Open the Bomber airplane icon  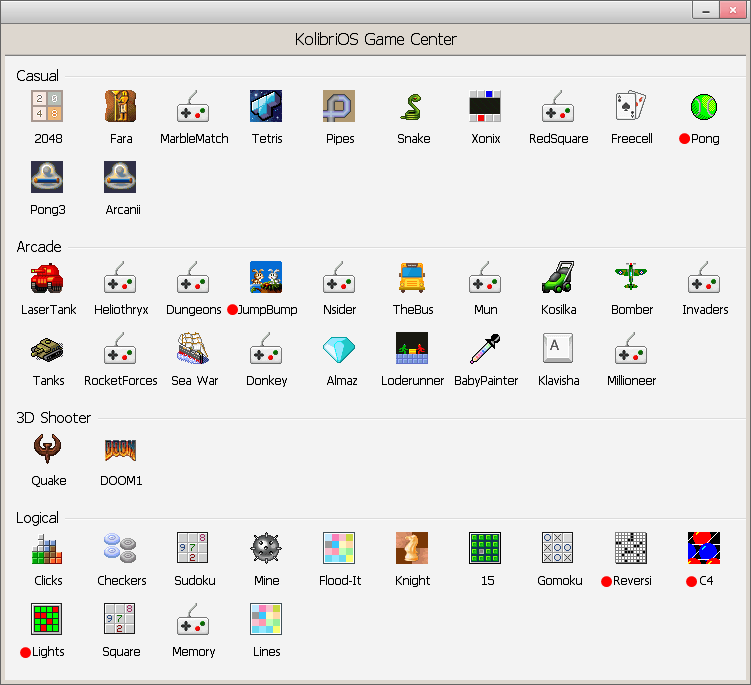pyautogui.click(x=631, y=277)
